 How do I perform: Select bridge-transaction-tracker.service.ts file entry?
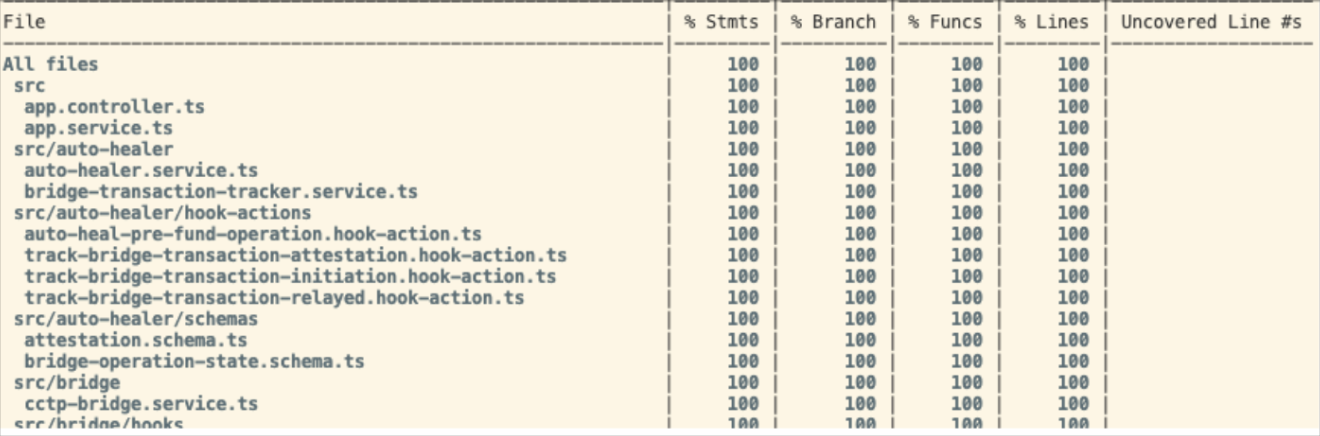221,192
